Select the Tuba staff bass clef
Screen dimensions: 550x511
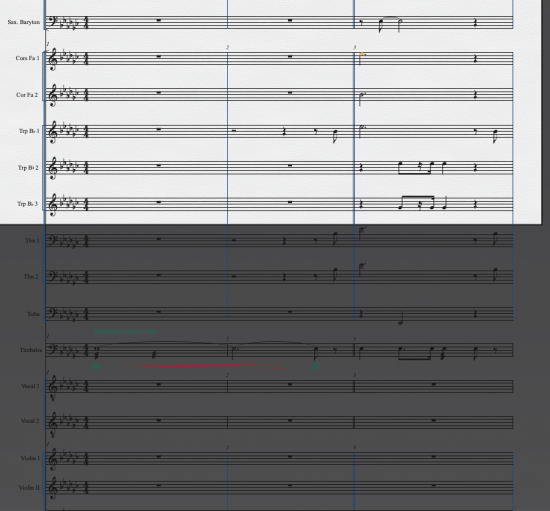51,313
